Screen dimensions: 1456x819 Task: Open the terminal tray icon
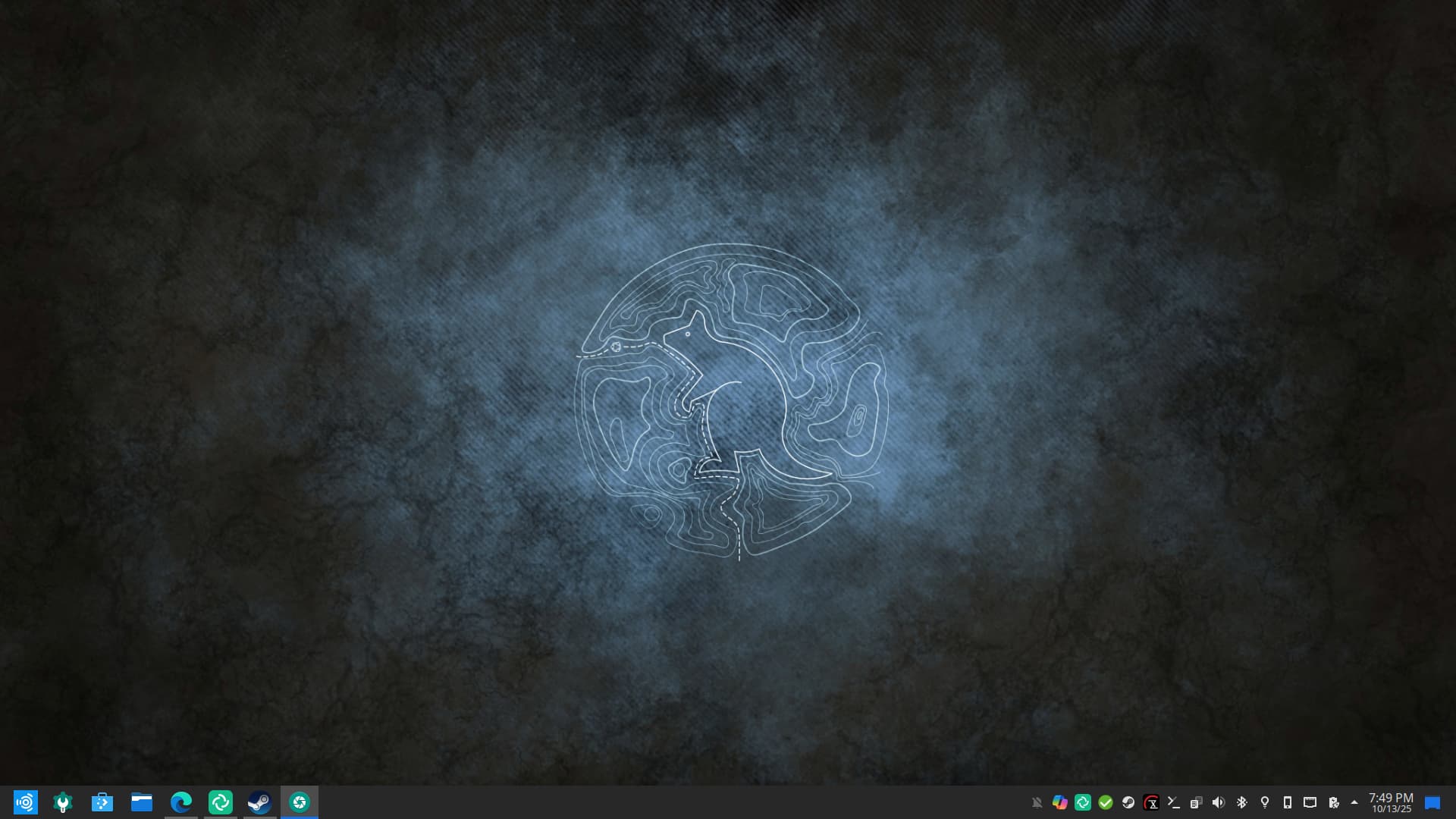tap(1174, 802)
